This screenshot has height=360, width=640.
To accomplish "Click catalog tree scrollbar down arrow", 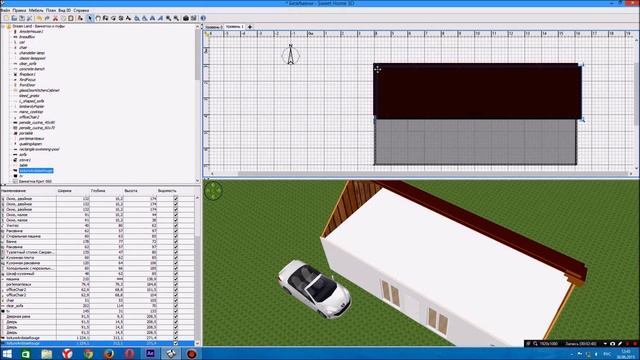I will [x=198, y=180].
